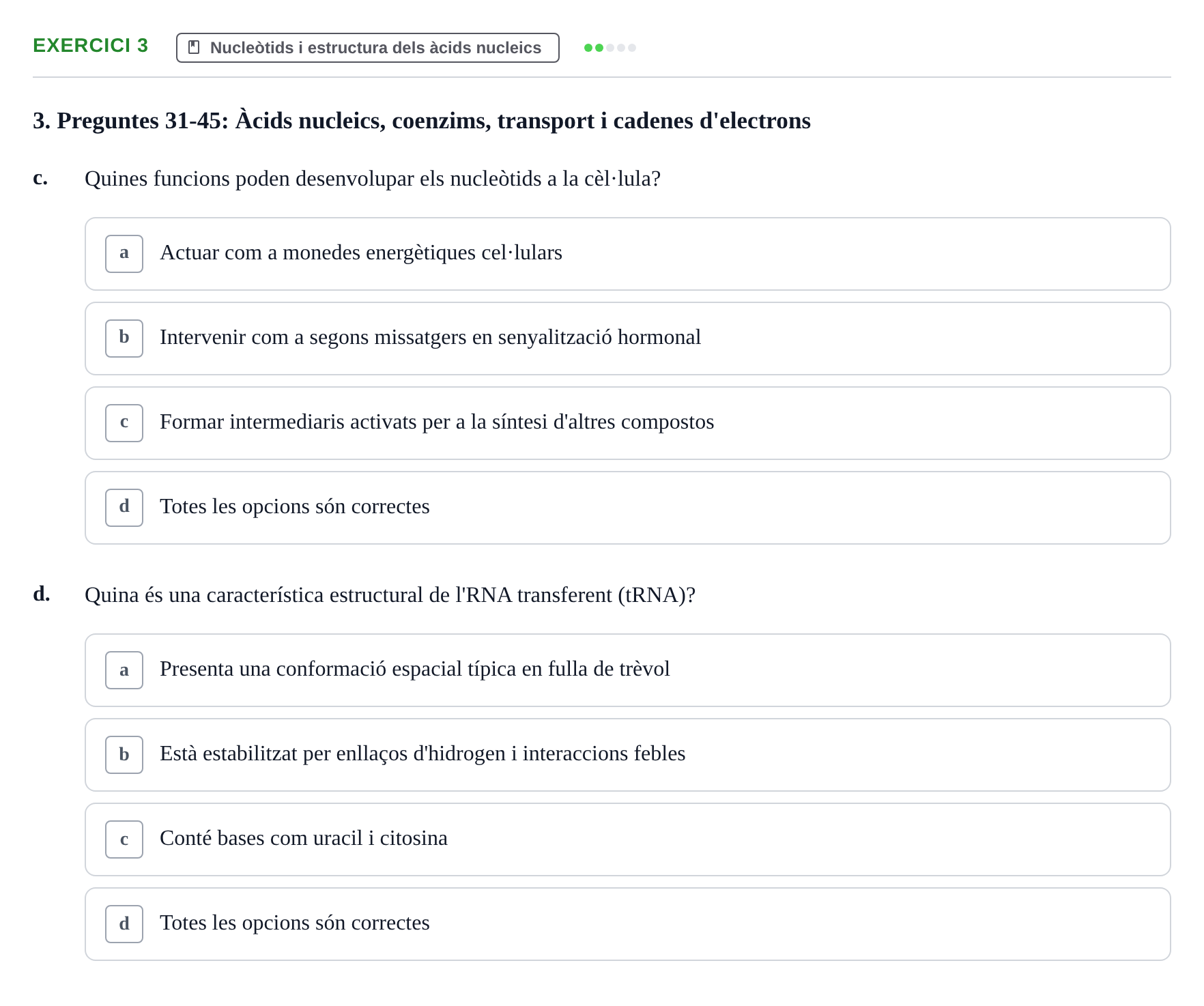
Task: Choose 'Està estabilitzat per enllaços d'hidrogen' option
Action: click(628, 755)
